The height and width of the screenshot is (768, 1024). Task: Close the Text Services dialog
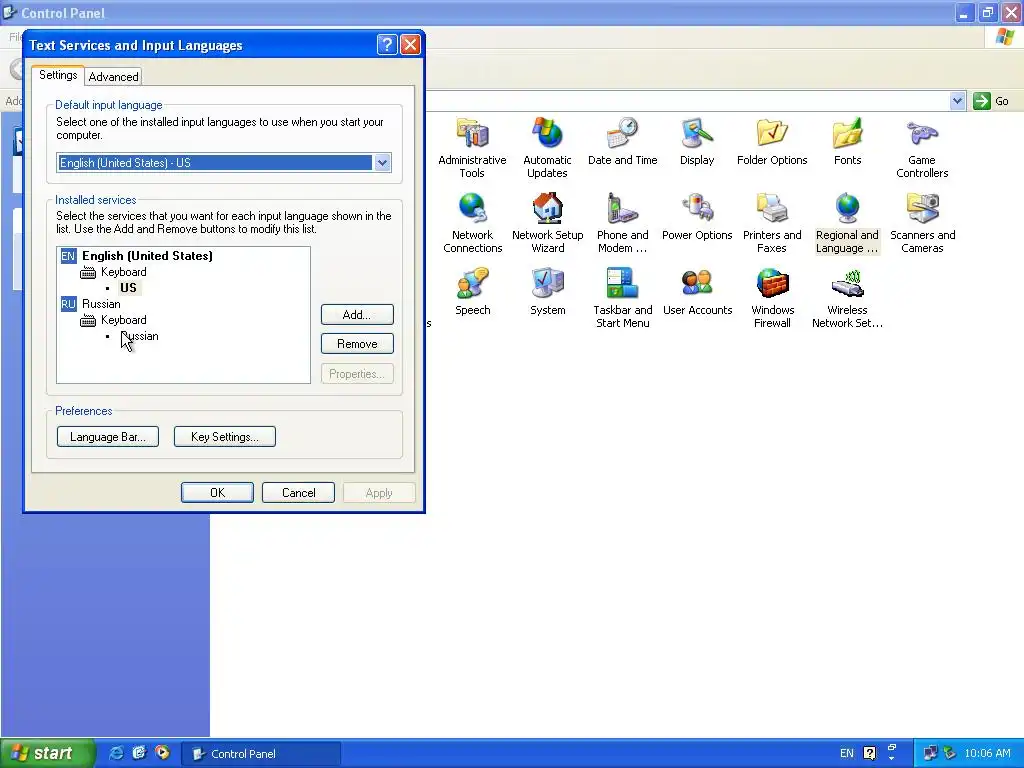click(x=410, y=44)
